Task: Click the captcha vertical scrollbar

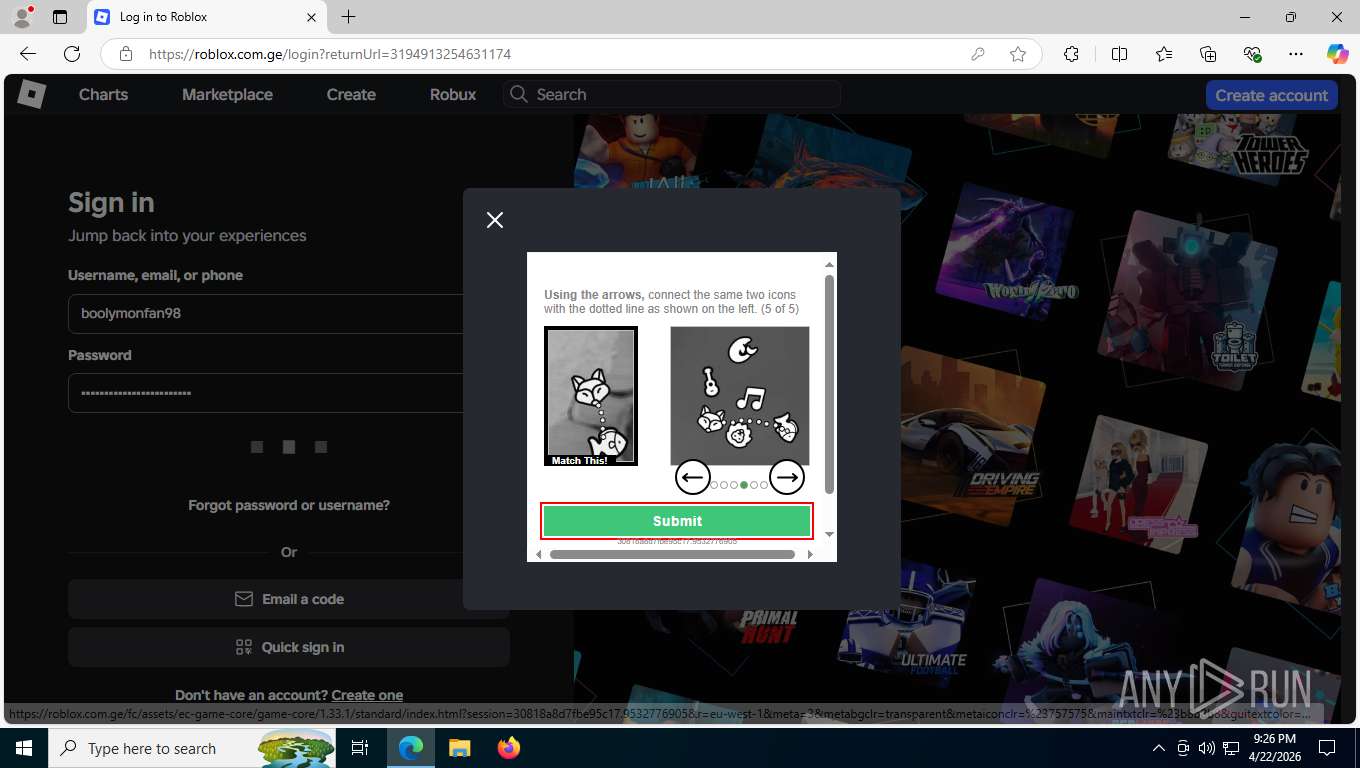Action: click(829, 385)
